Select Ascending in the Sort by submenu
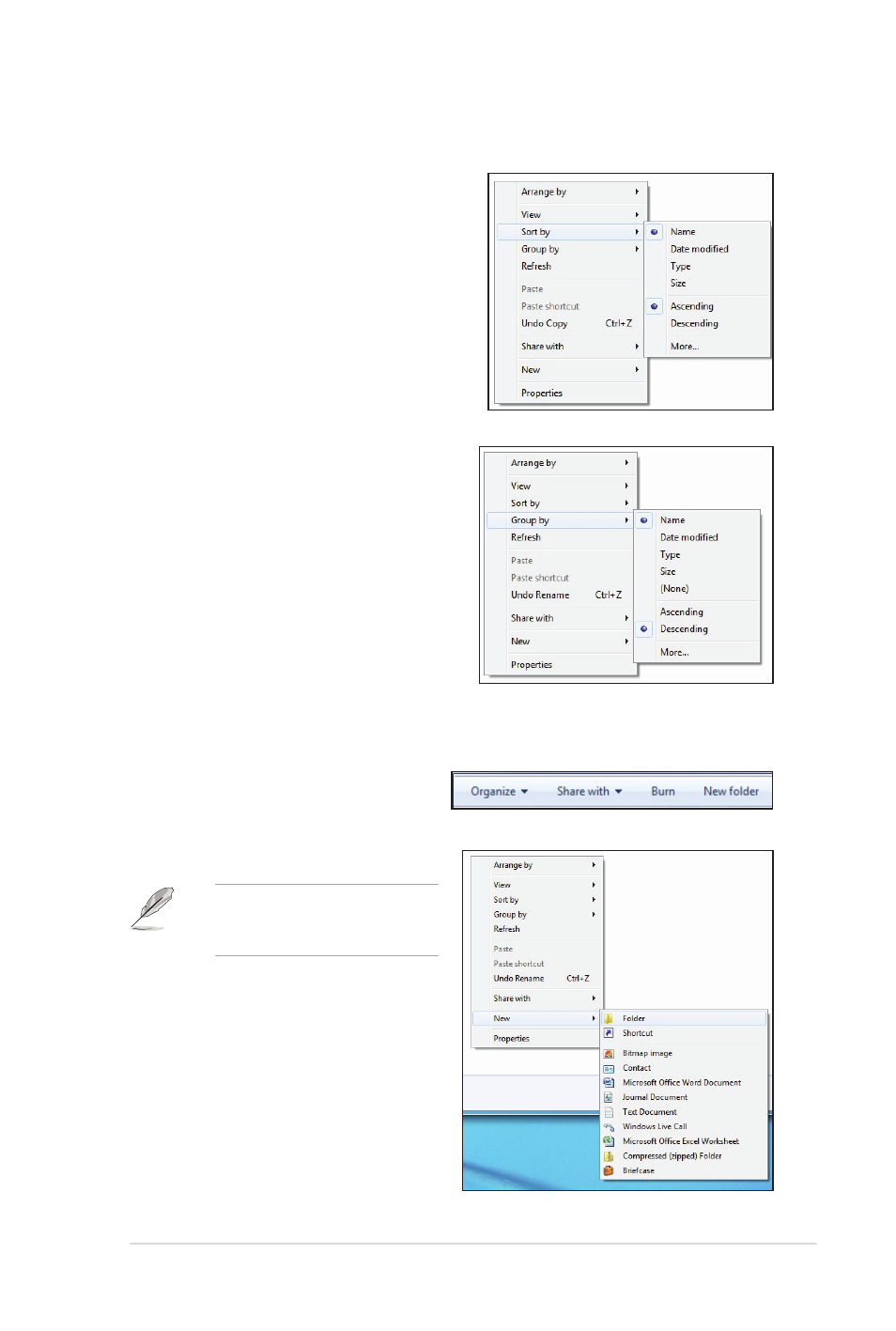896x1331 pixels. [x=692, y=306]
